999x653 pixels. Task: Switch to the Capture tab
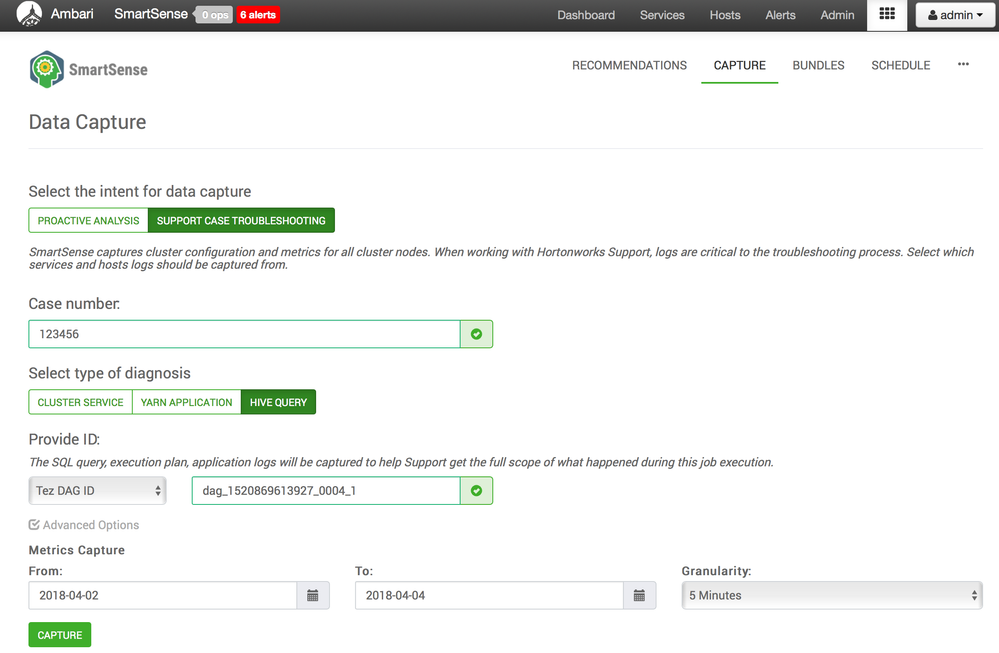(740, 65)
